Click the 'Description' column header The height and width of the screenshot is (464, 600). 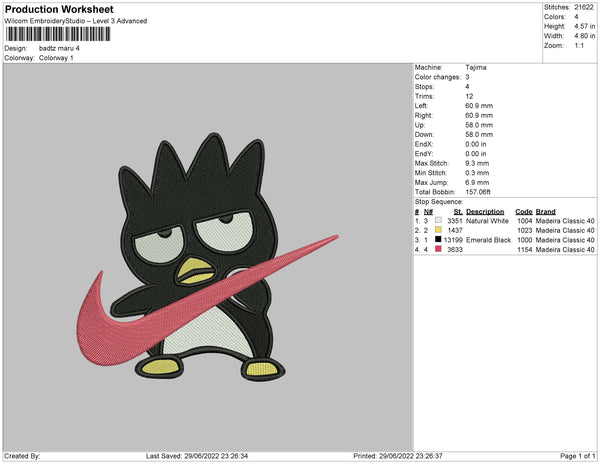pos(485,212)
